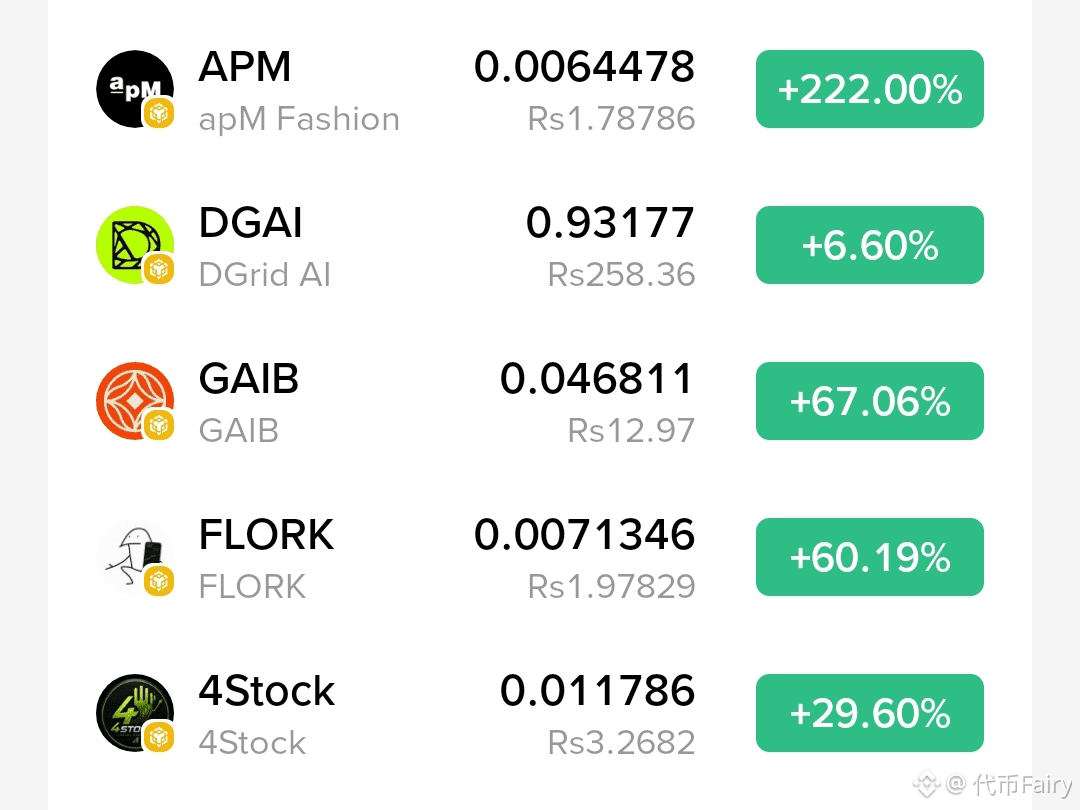Viewport: 1080px width, 810px height.
Task: Click the BNB chain badge on 4Stock
Action: coord(158,737)
